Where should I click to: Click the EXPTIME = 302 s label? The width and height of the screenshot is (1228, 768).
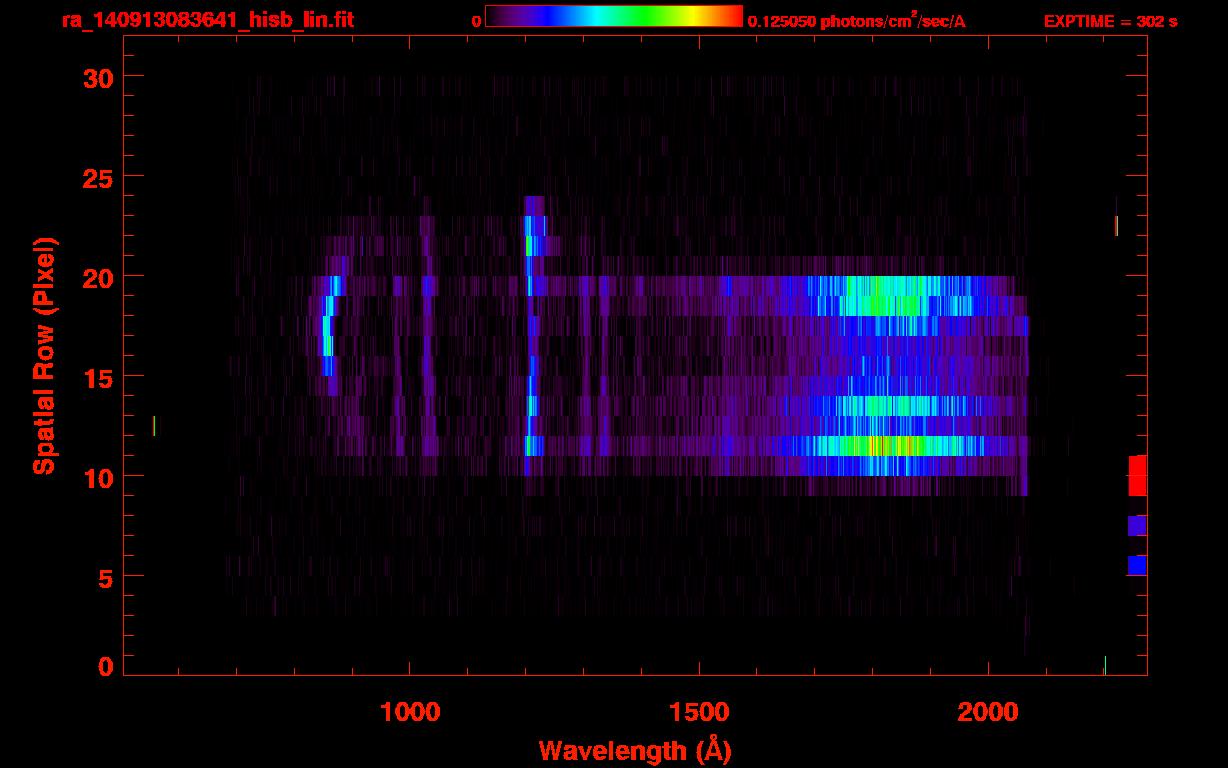coord(1110,21)
